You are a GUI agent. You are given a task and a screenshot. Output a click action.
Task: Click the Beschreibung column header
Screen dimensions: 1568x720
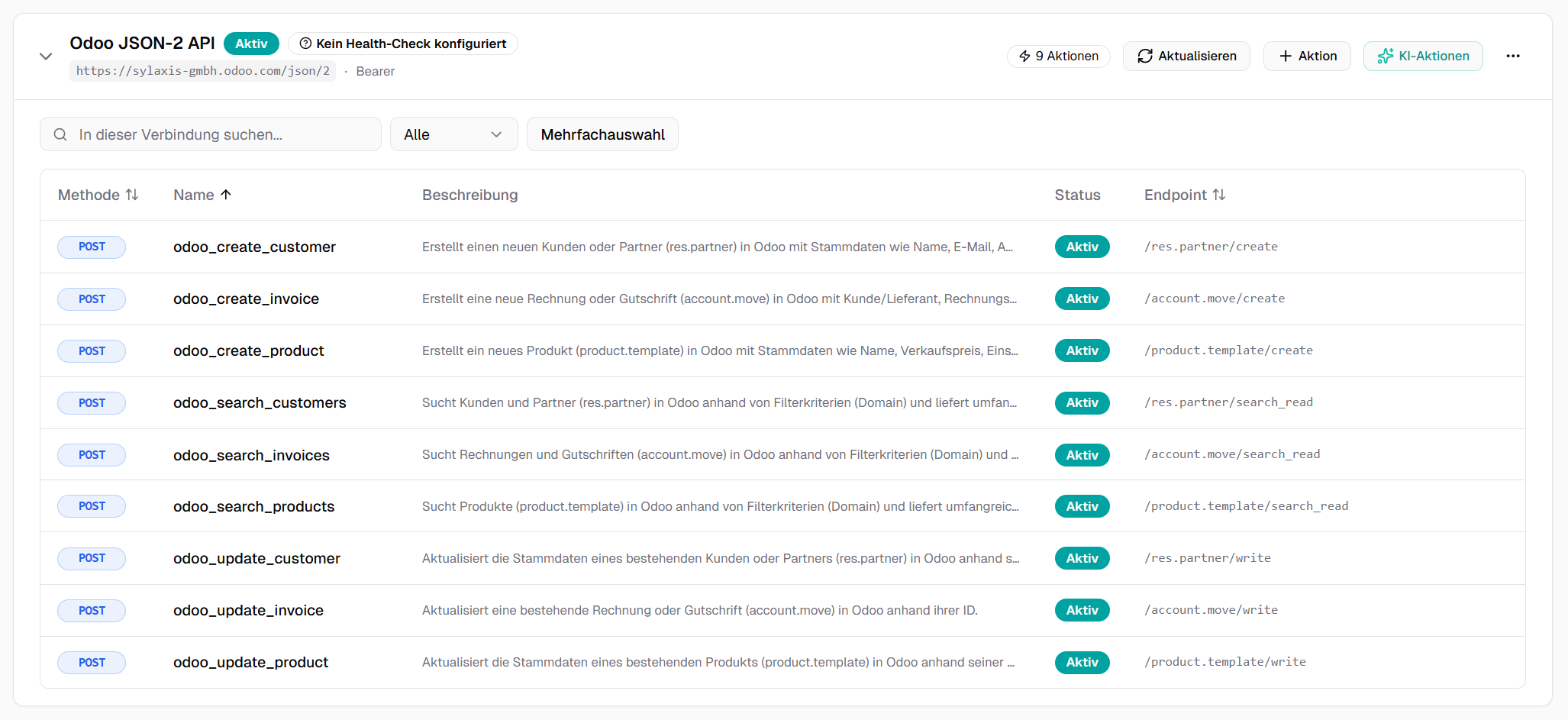pos(470,195)
